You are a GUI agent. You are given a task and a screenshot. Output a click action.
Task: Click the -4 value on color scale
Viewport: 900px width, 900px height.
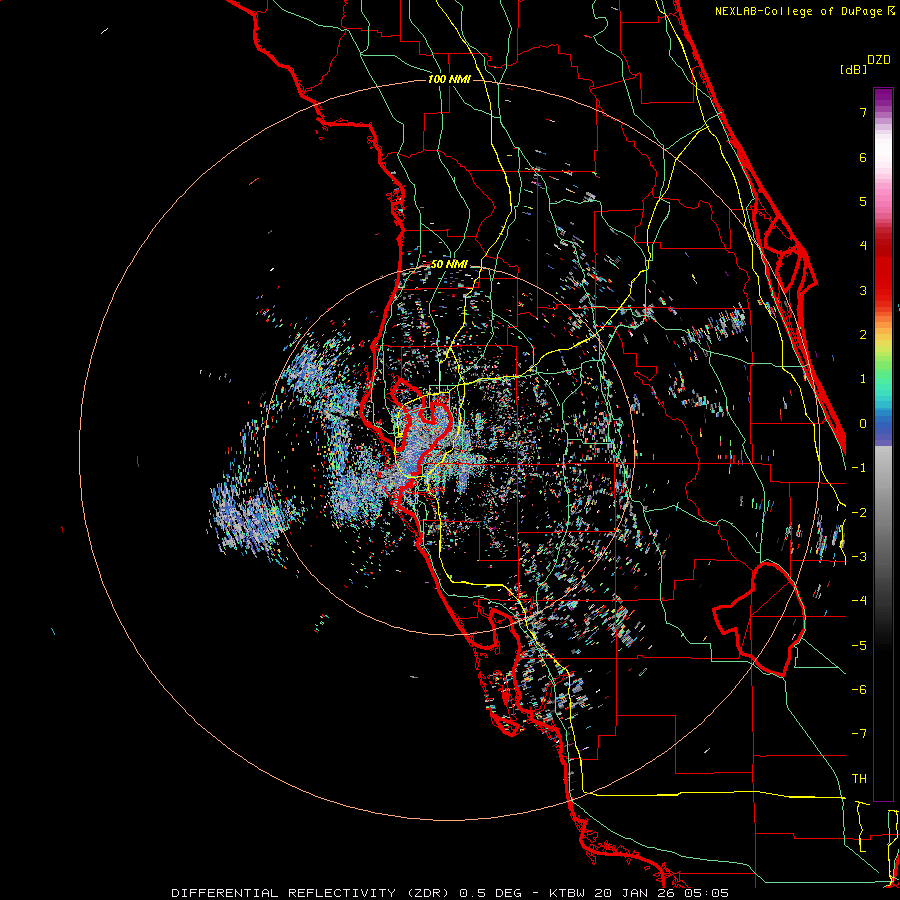[859, 601]
